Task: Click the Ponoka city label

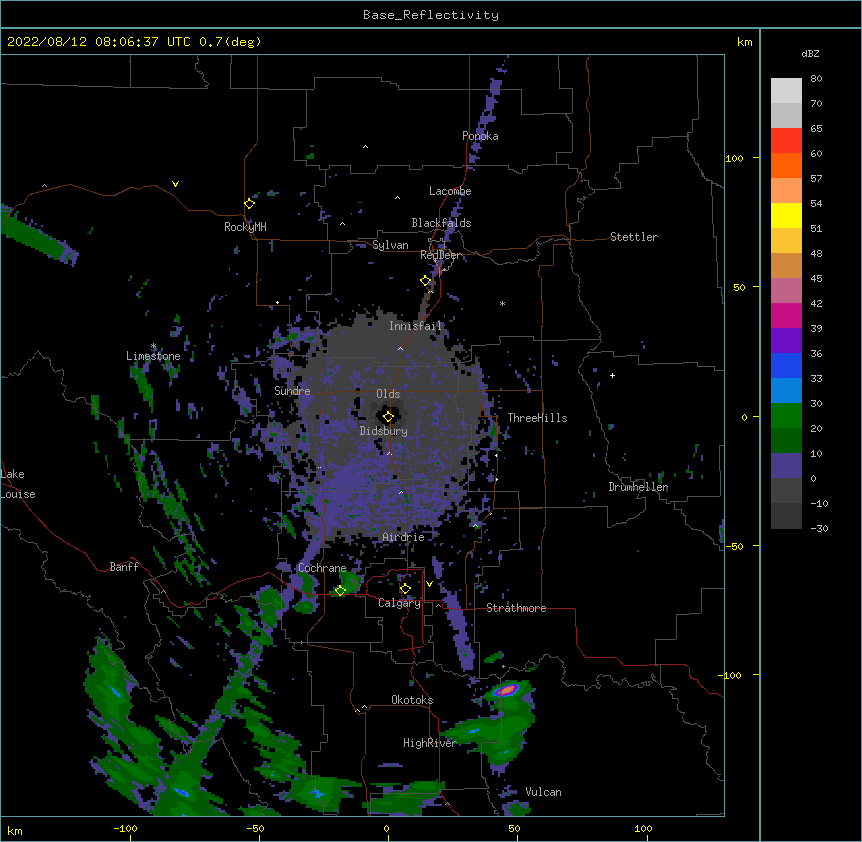Action: pyautogui.click(x=480, y=136)
